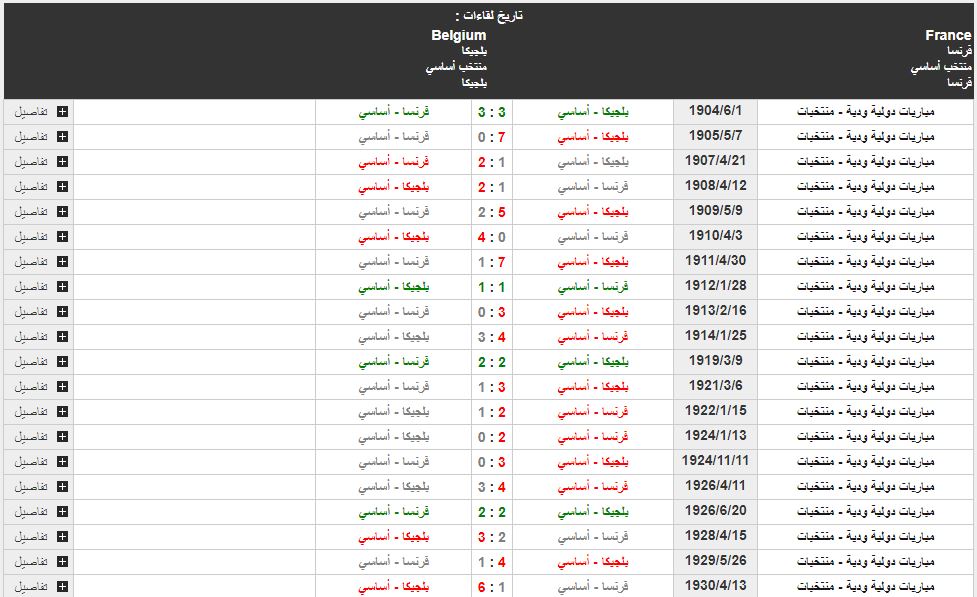Expand the plus icon for the 1914/1/25 match

tap(62, 337)
